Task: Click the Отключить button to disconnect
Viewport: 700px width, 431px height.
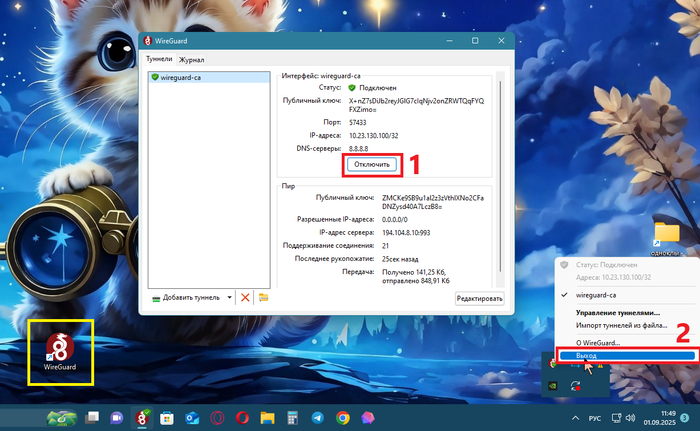Action: pyautogui.click(x=371, y=164)
